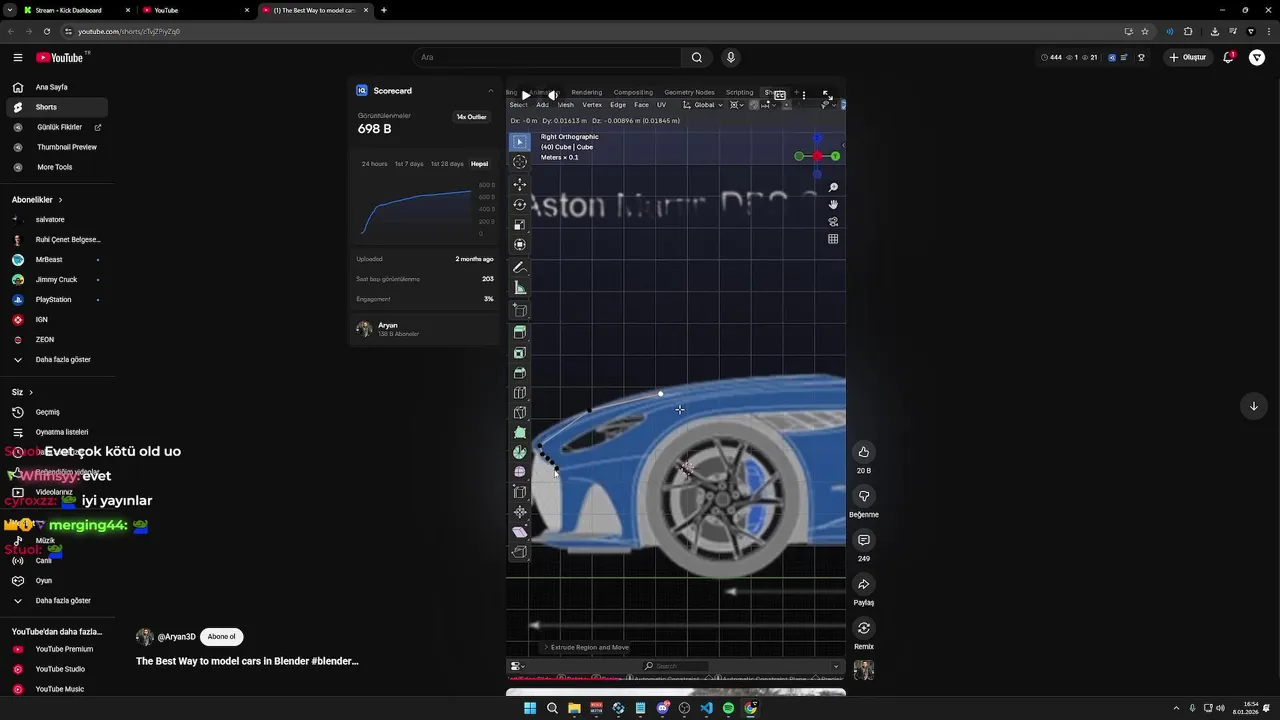Open Jimmy Cruck subscription channel
Screen dimensions: 1280x720
pyautogui.click(x=57, y=279)
